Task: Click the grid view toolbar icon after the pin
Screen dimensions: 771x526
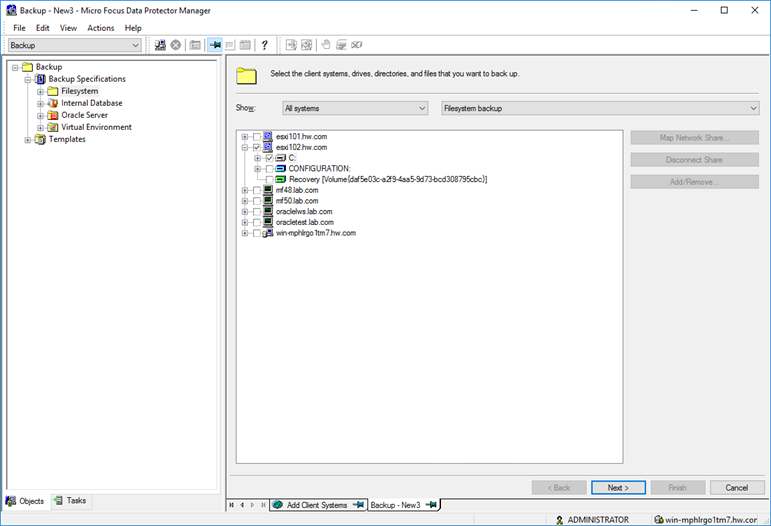Action: coord(230,45)
